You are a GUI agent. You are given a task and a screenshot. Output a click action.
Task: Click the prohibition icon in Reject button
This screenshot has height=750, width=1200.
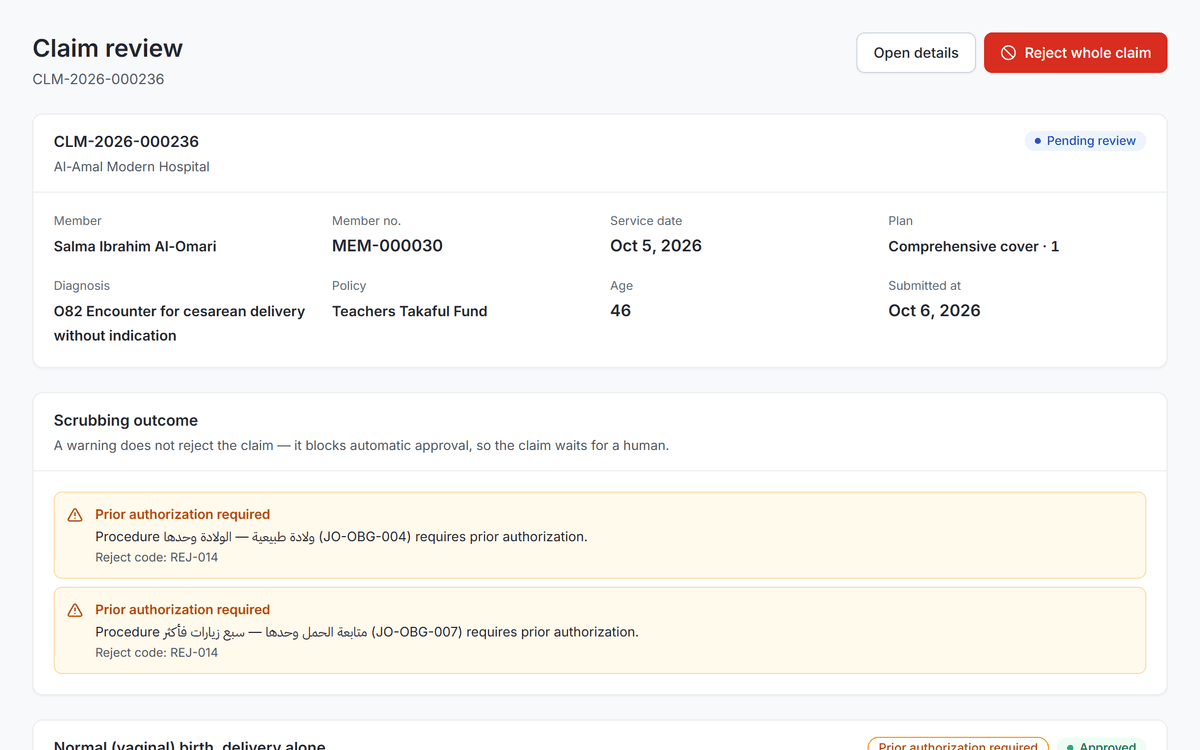coord(1009,53)
